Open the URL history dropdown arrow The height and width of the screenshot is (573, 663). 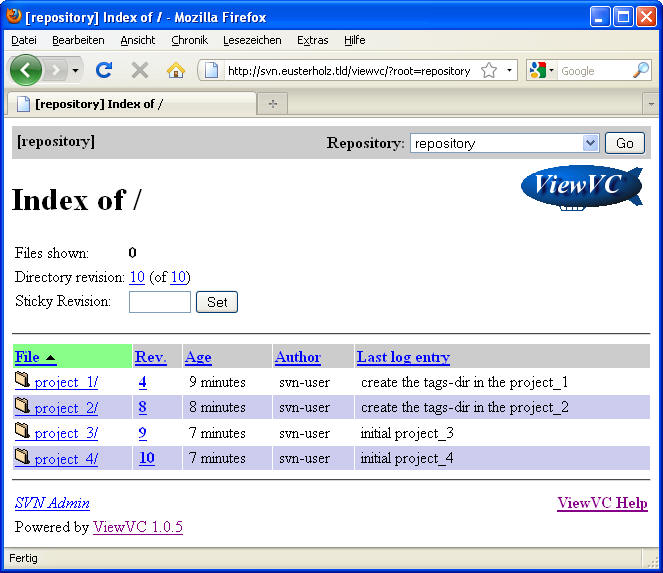[x=509, y=70]
